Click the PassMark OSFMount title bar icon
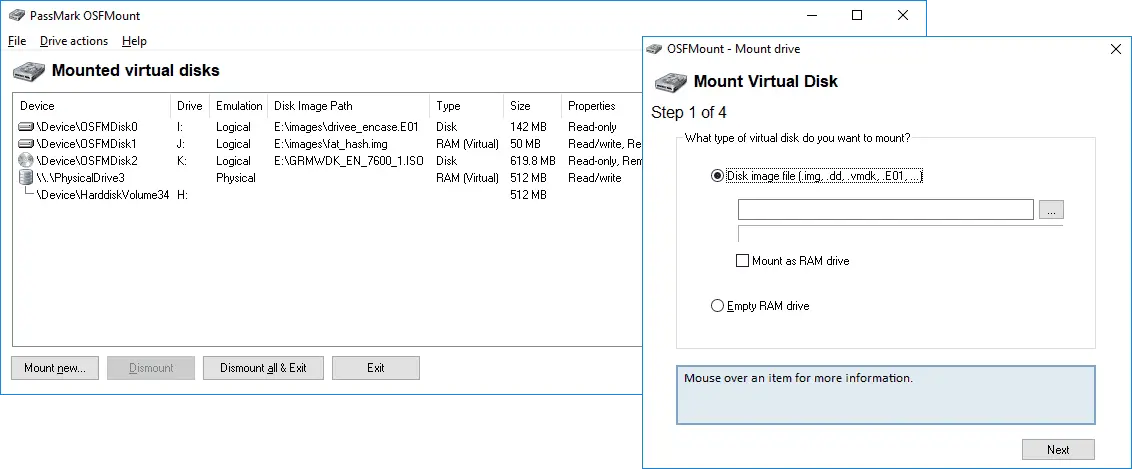The image size is (1132, 469). pyautogui.click(x=15, y=16)
